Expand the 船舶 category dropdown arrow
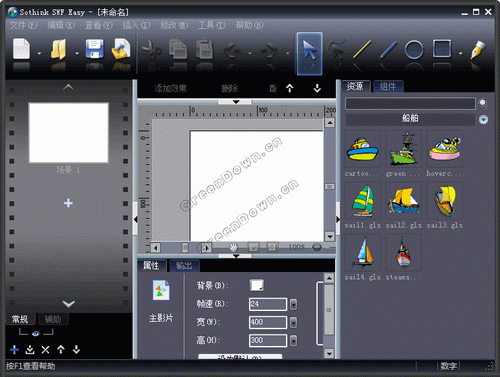Image resolution: width=500 pixels, height=377 pixels. coord(483,119)
